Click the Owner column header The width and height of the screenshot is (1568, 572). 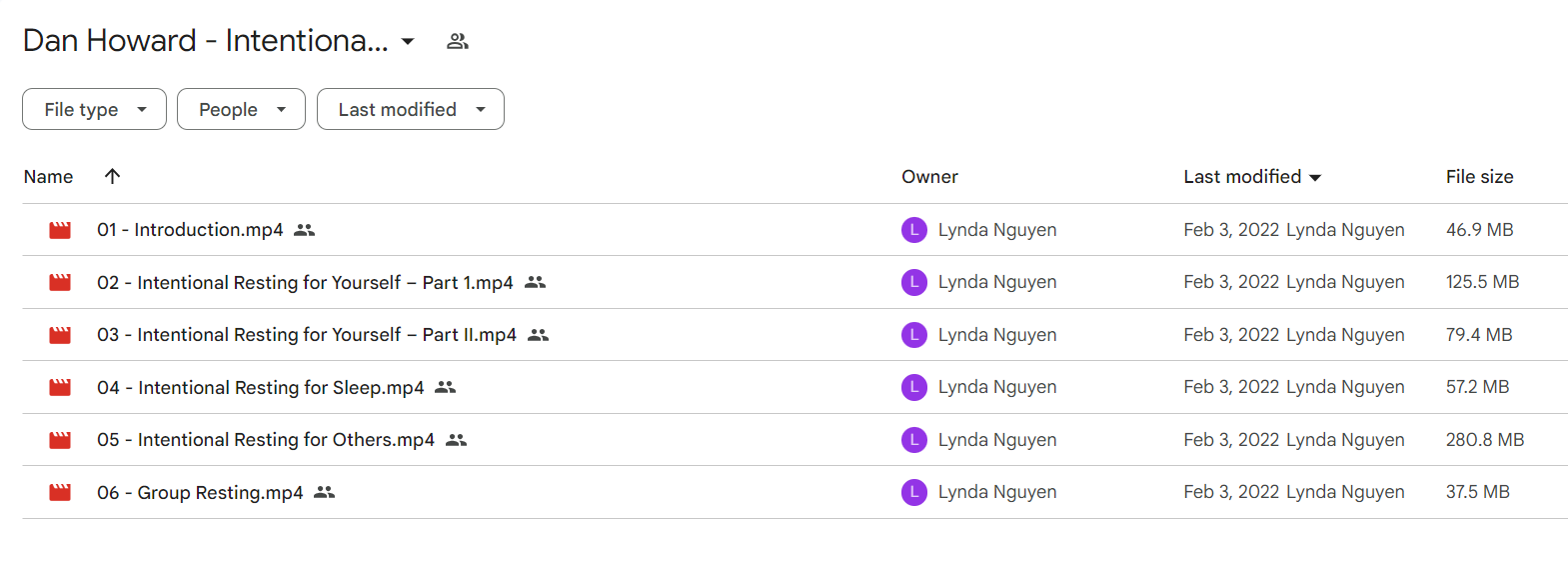929,177
